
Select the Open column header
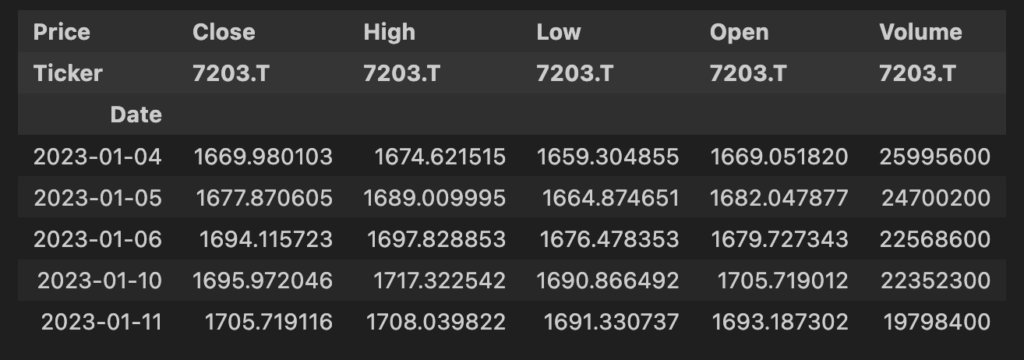tap(739, 33)
